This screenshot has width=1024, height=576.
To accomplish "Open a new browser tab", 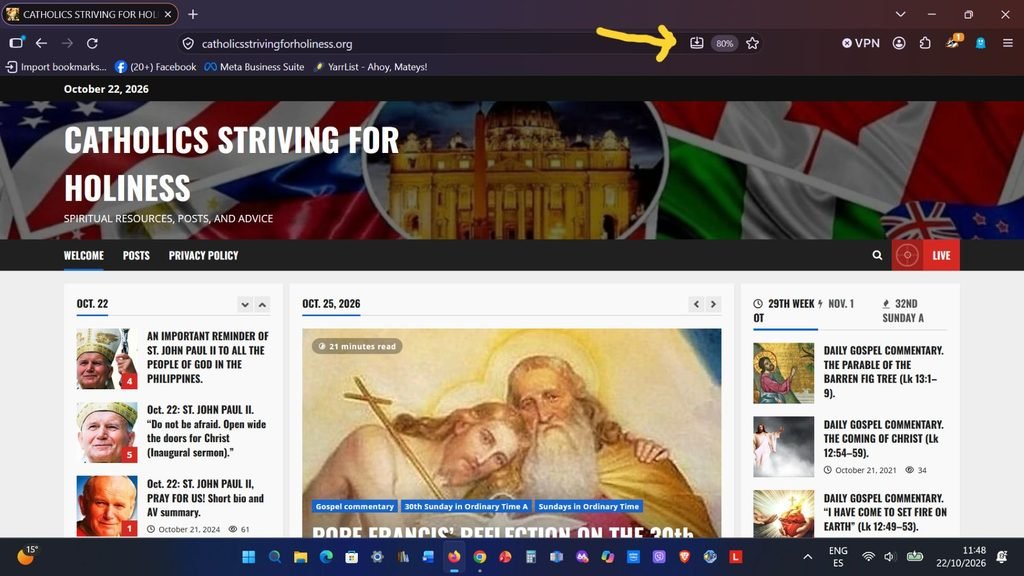I will coord(193,14).
